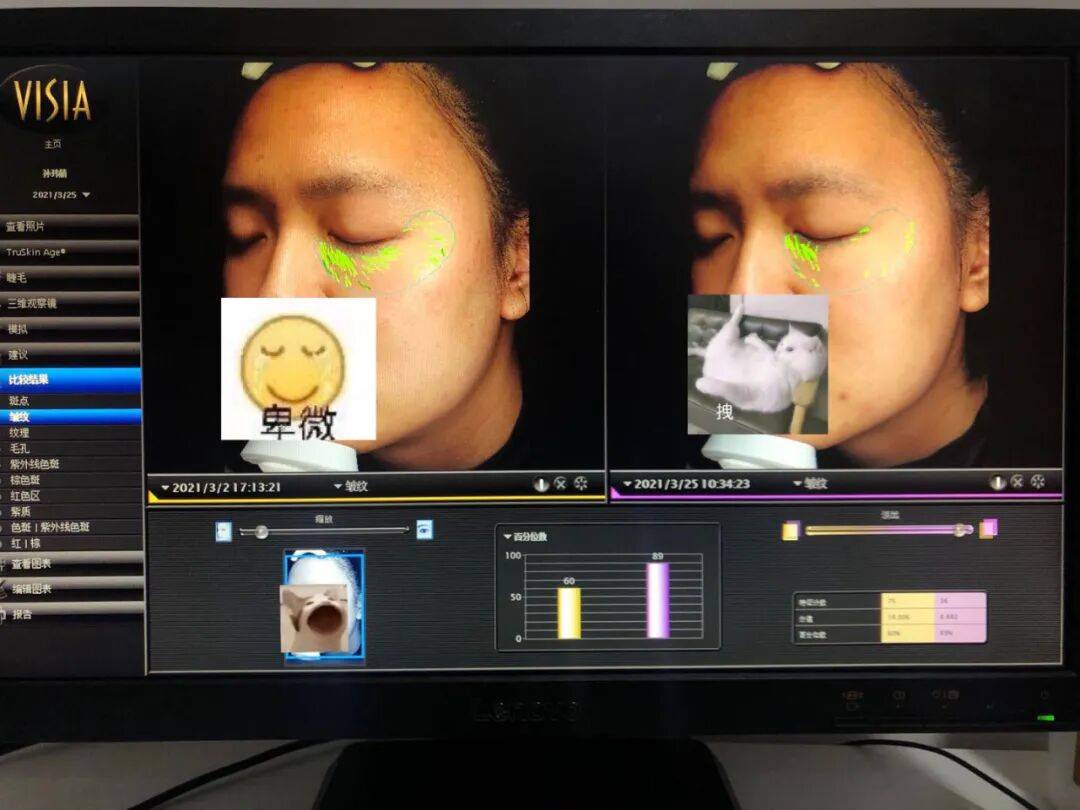
Task: Click the eye zoom-in icon right of the zoom slider
Action: pos(425,530)
